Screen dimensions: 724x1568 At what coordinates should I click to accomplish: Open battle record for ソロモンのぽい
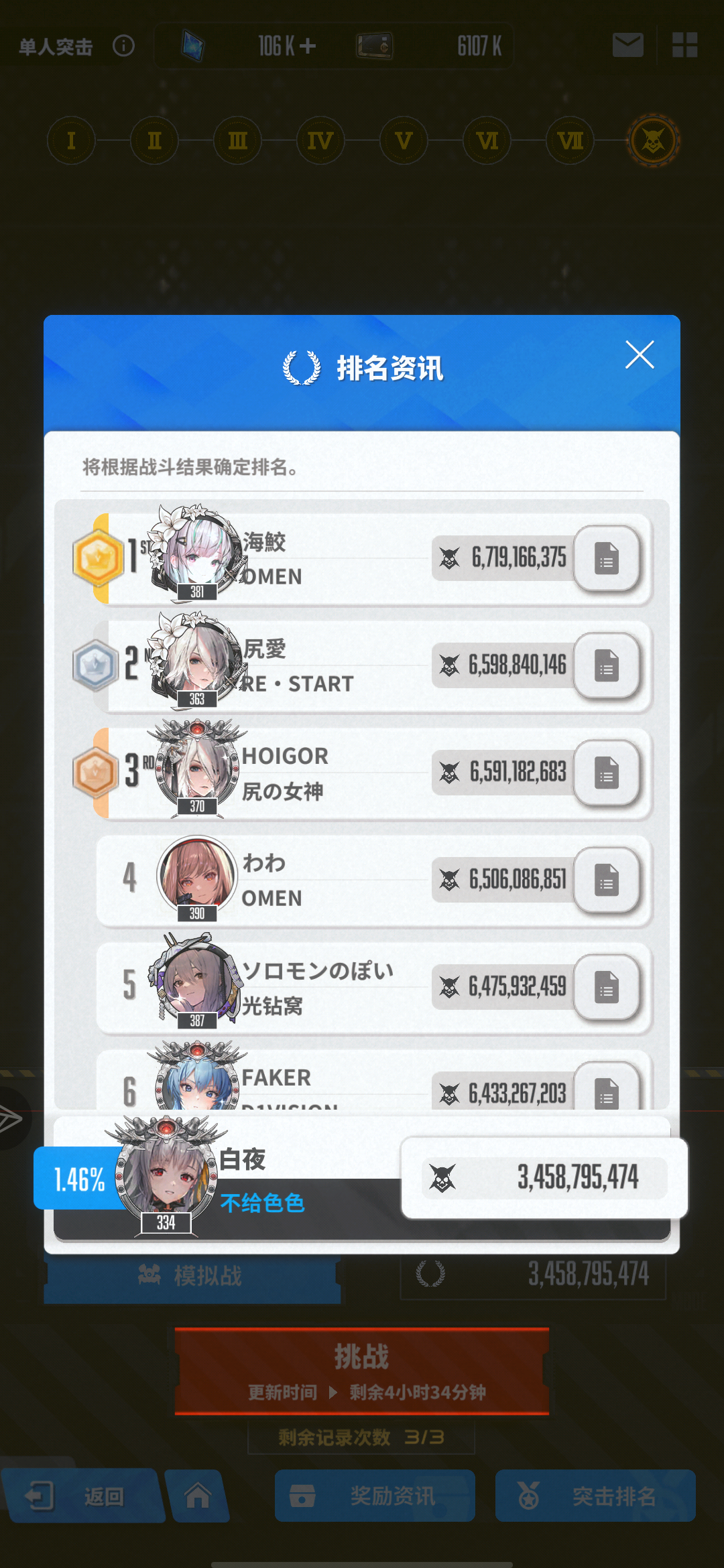tap(607, 987)
